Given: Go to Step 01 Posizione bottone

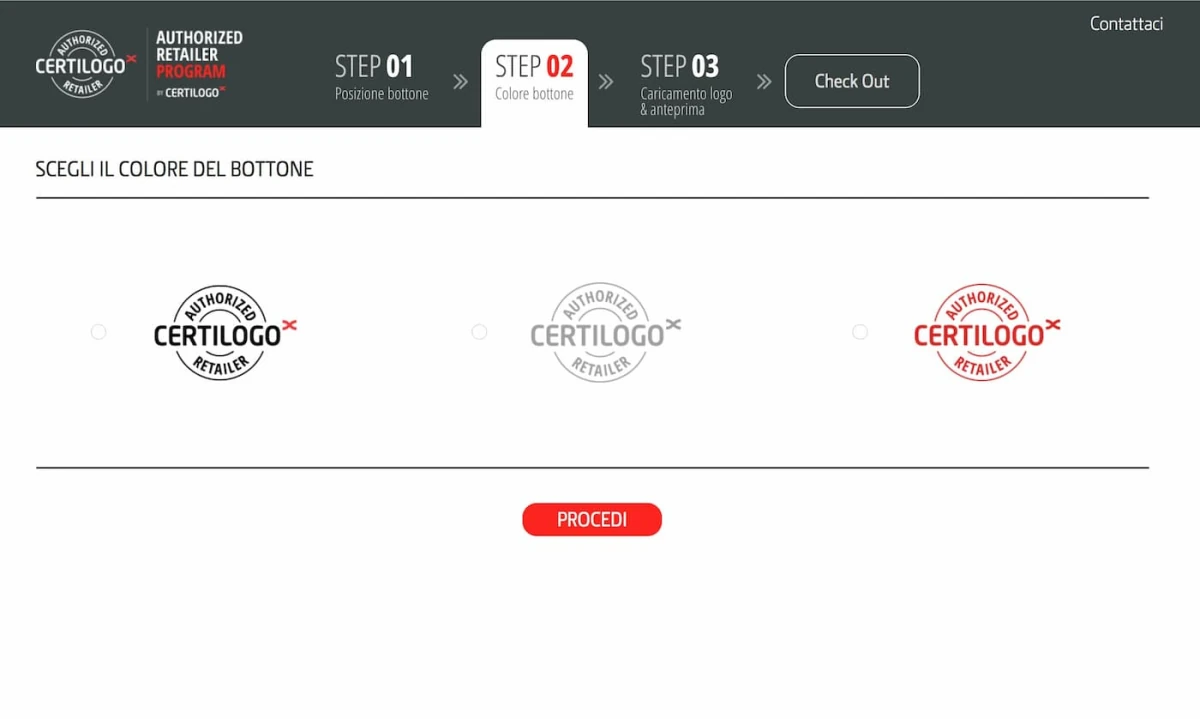Looking at the screenshot, I should coord(381,77).
